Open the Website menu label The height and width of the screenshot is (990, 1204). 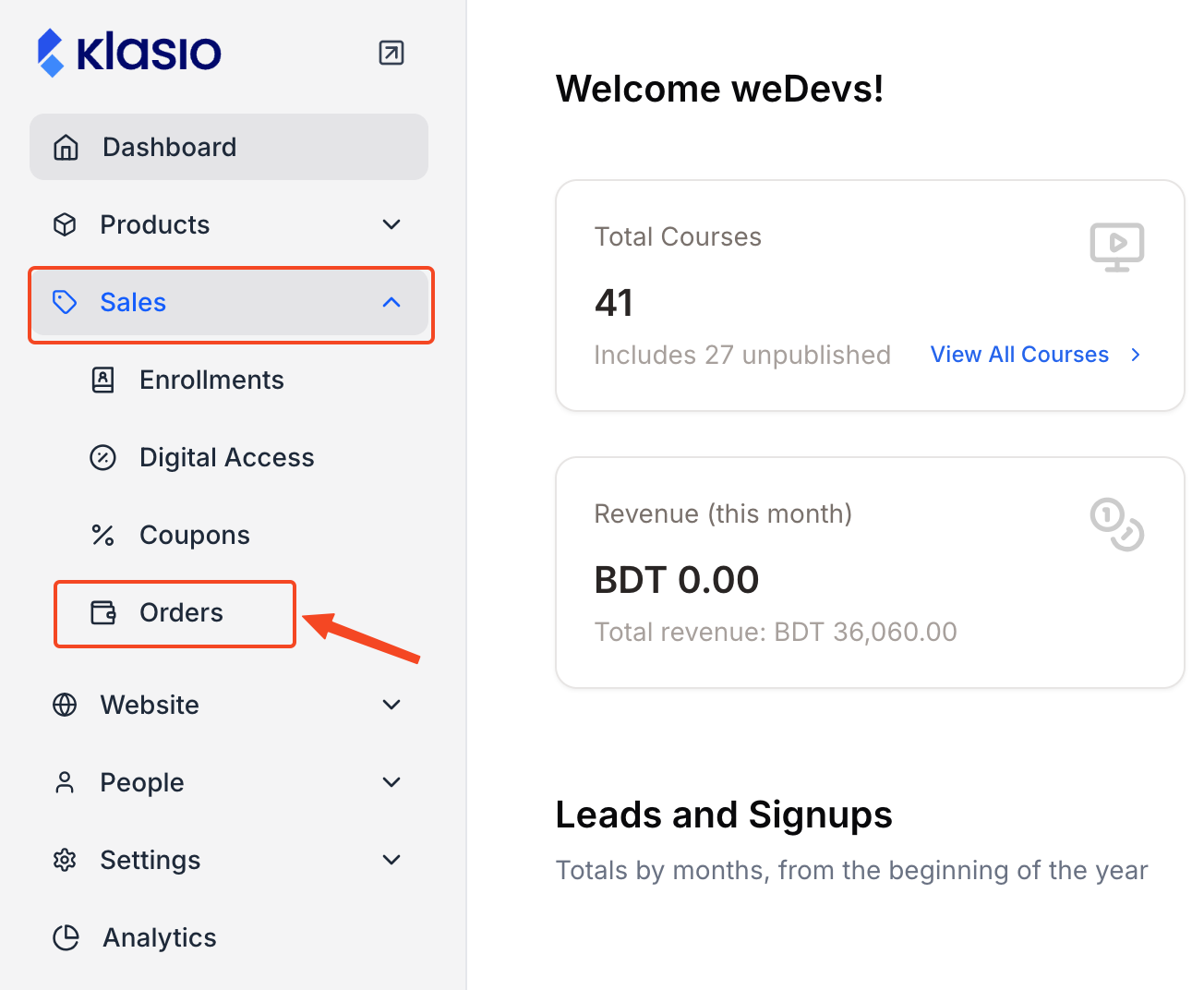(x=150, y=705)
